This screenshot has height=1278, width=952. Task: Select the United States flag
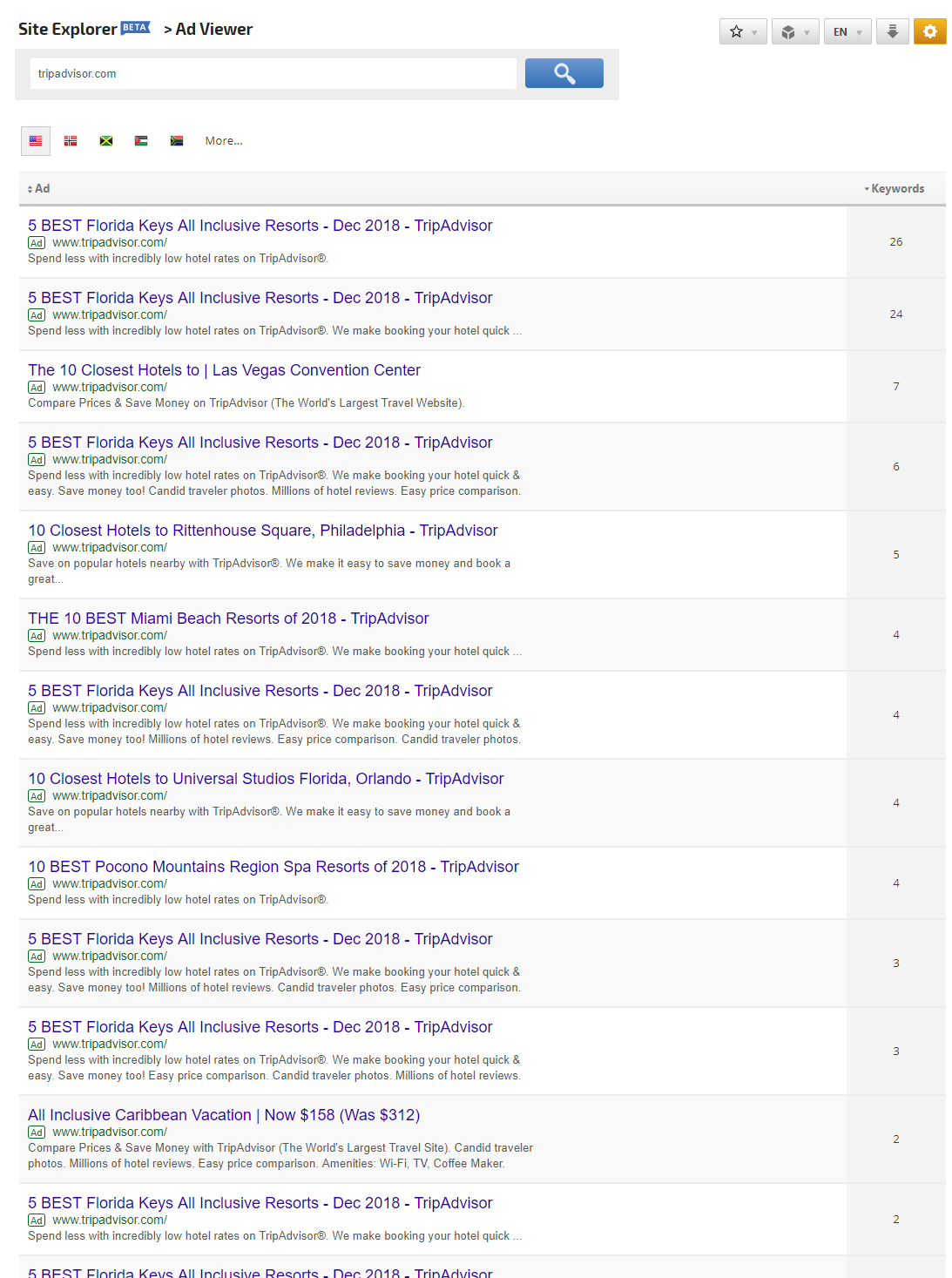(x=36, y=140)
